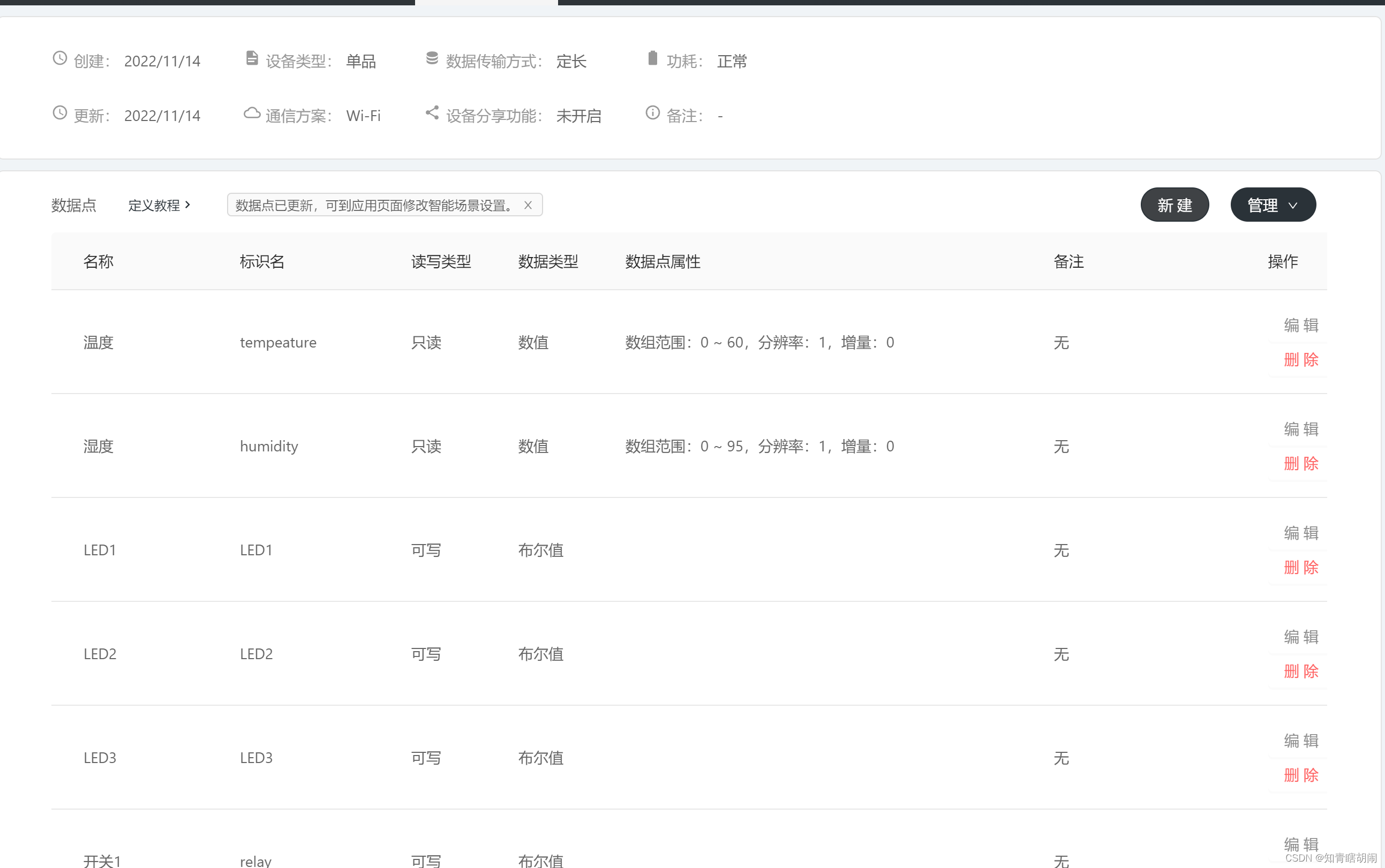Delete the LED2 data point
Image resolution: width=1385 pixels, height=868 pixels.
[1300, 671]
